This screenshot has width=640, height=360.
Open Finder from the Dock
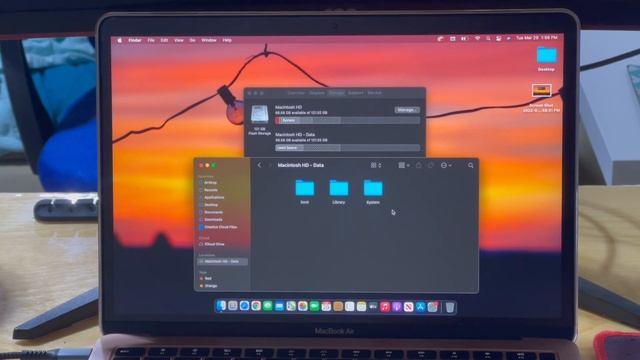tap(221, 306)
